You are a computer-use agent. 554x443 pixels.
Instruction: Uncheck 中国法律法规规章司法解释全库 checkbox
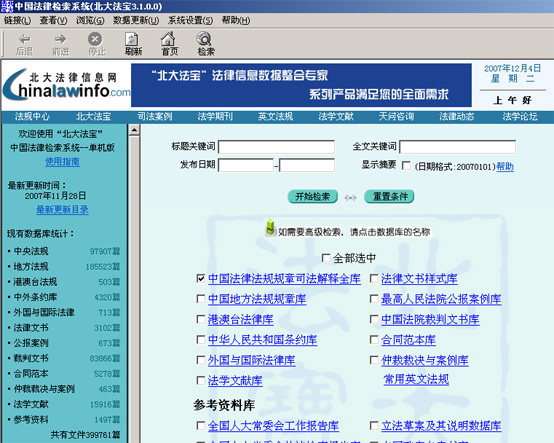(x=201, y=278)
